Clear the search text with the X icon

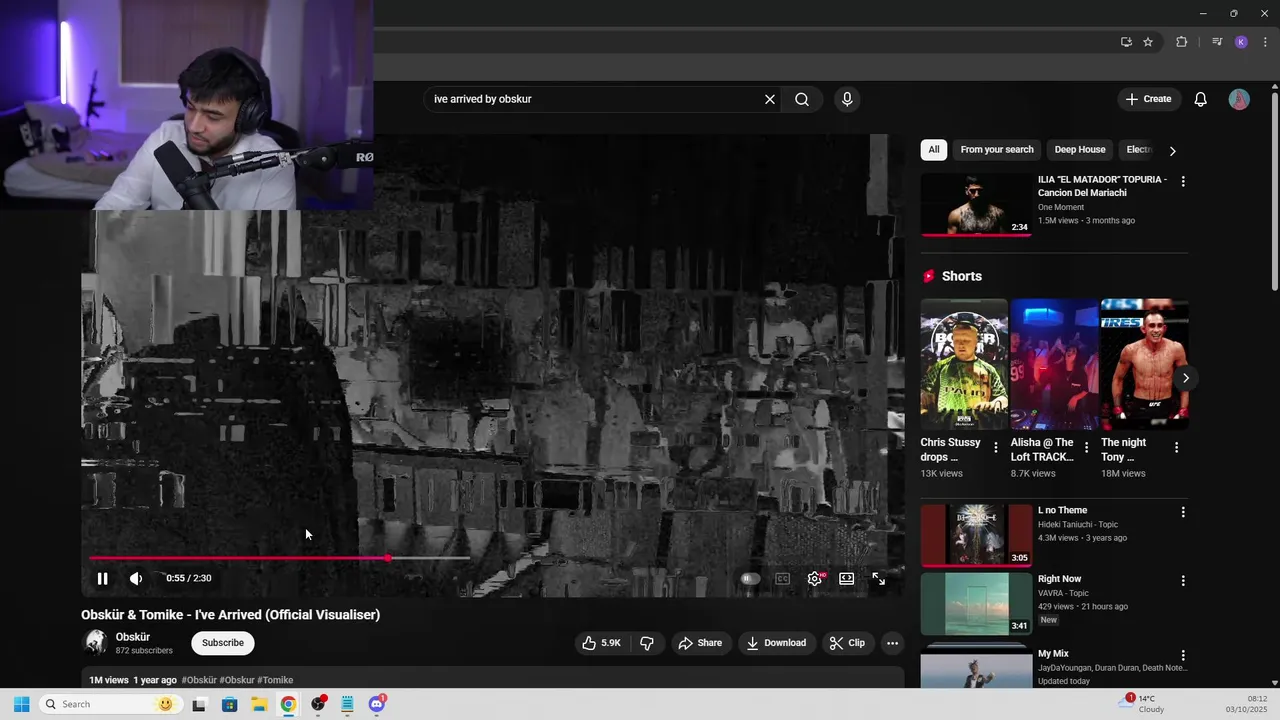[x=770, y=99]
